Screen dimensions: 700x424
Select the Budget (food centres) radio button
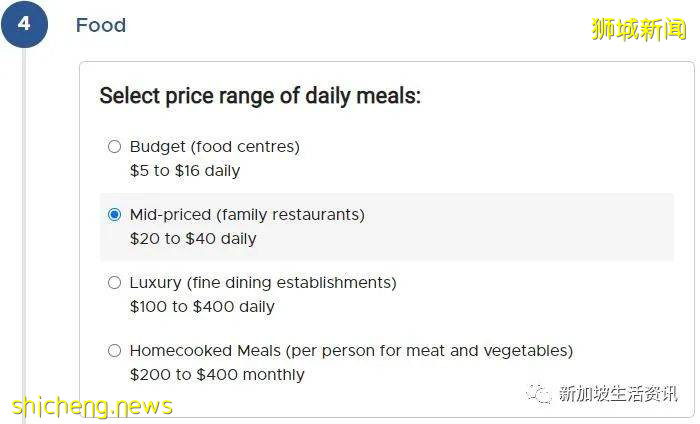pos(114,147)
